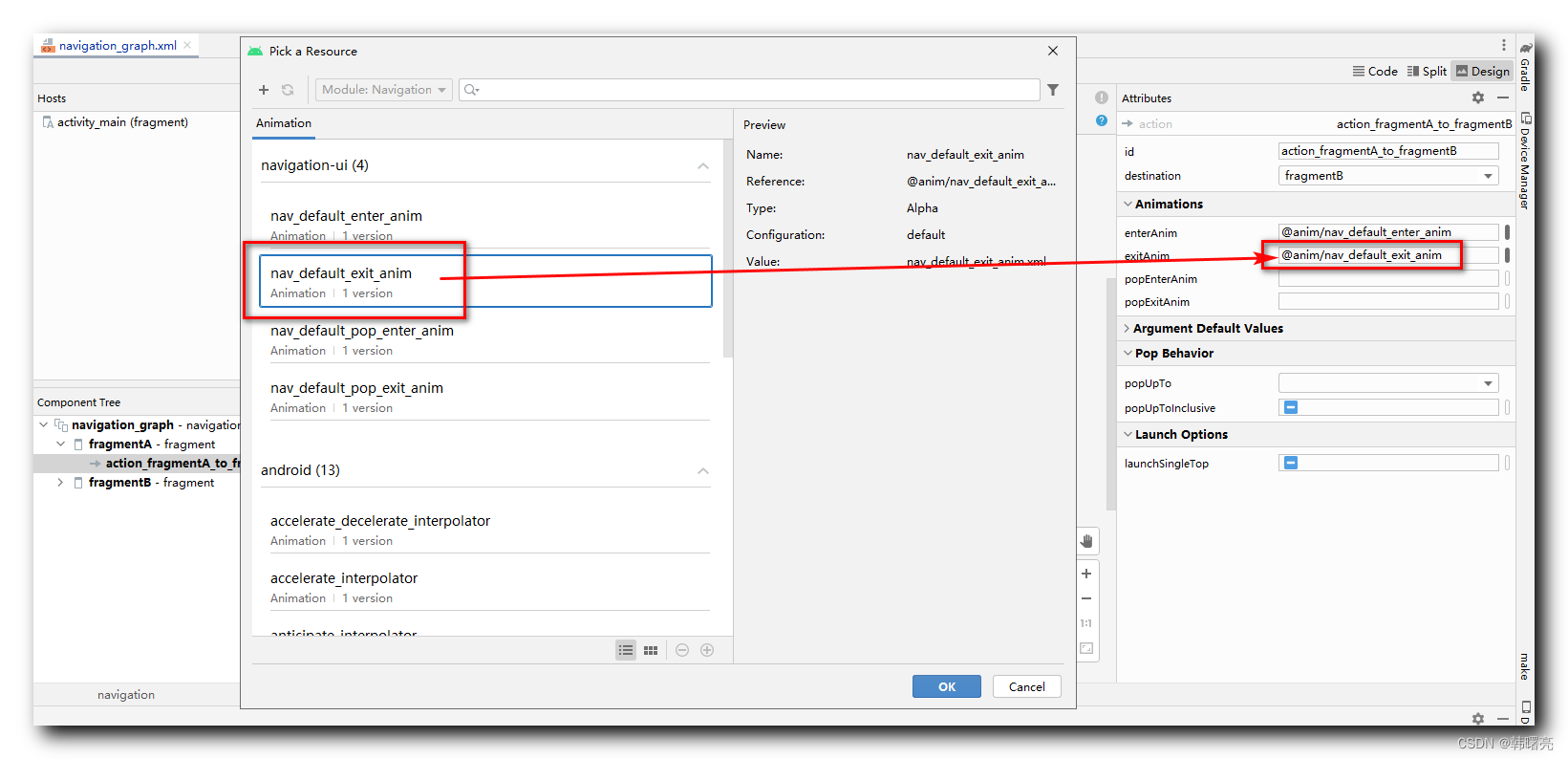Expand fragmentB tree node

pos(61,482)
